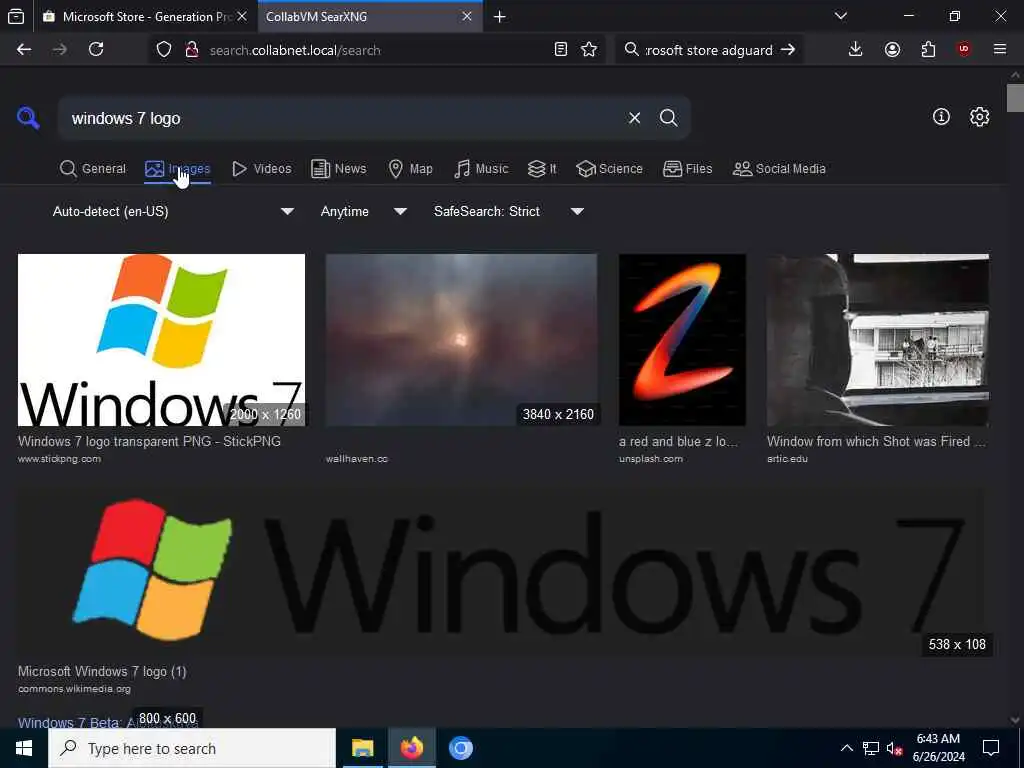Viewport: 1024px width, 768px height.
Task: Submit search with the magnifier button
Action: tap(668, 118)
